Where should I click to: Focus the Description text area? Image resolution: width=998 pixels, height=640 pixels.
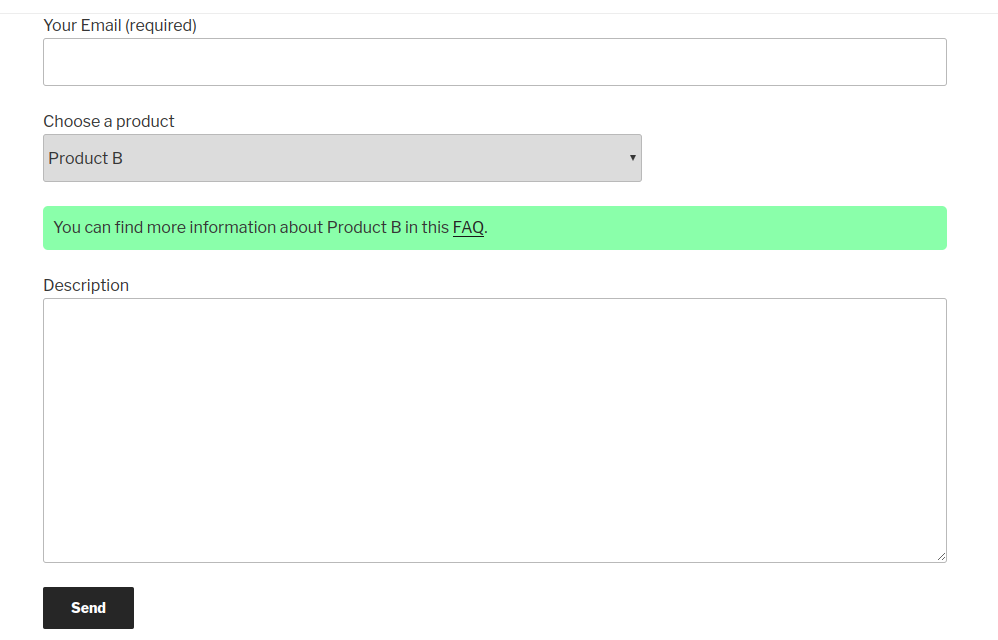pyautogui.click(x=495, y=430)
